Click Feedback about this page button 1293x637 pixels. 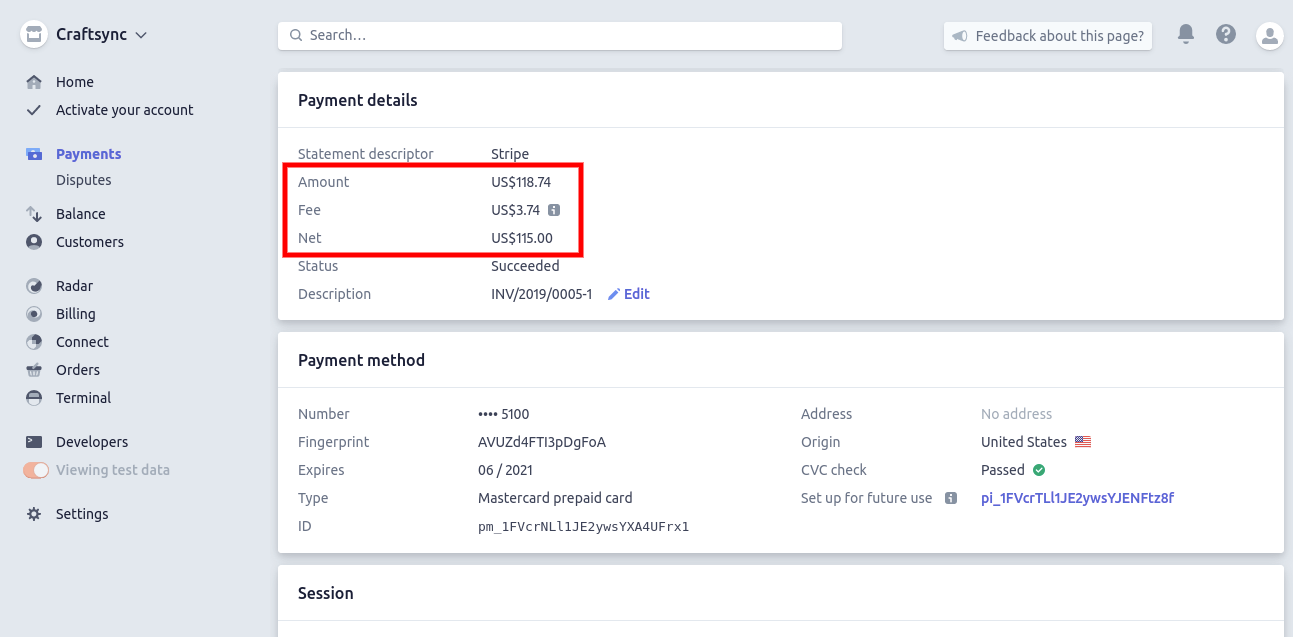1048,36
